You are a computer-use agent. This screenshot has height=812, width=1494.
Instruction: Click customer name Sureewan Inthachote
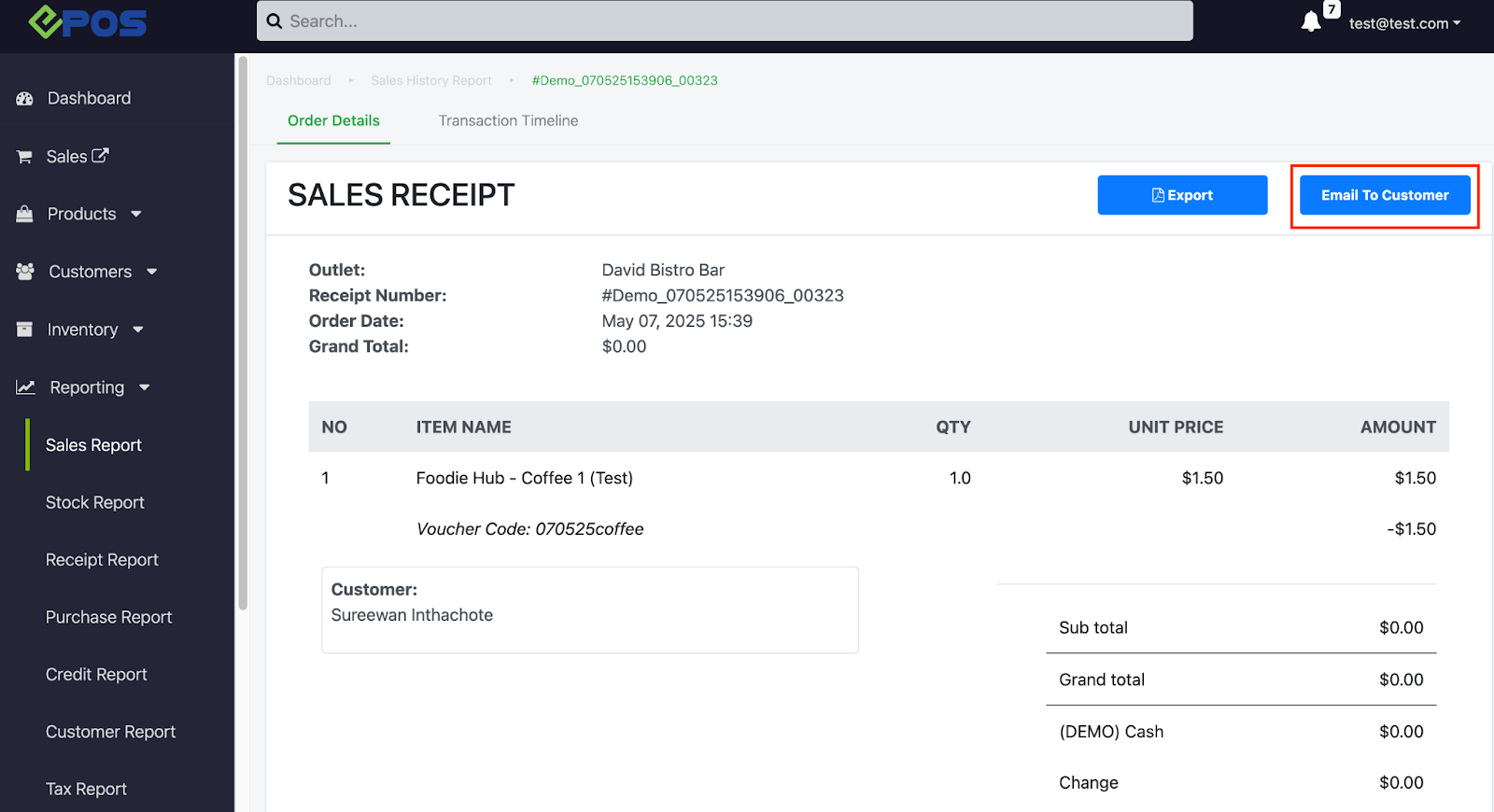[412, 615]
